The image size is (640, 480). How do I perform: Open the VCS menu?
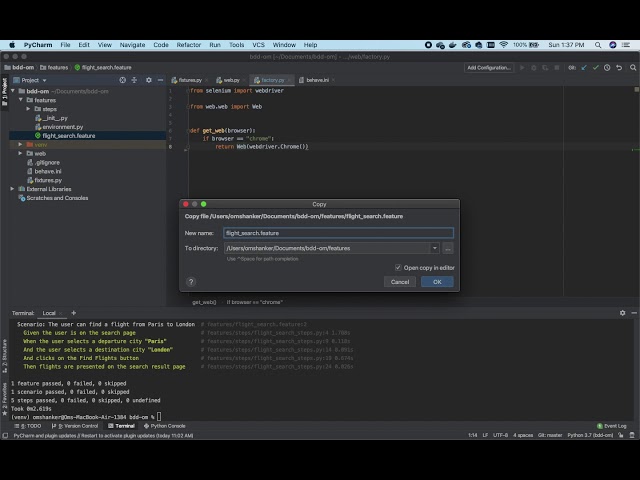click(x=258, y=45)
